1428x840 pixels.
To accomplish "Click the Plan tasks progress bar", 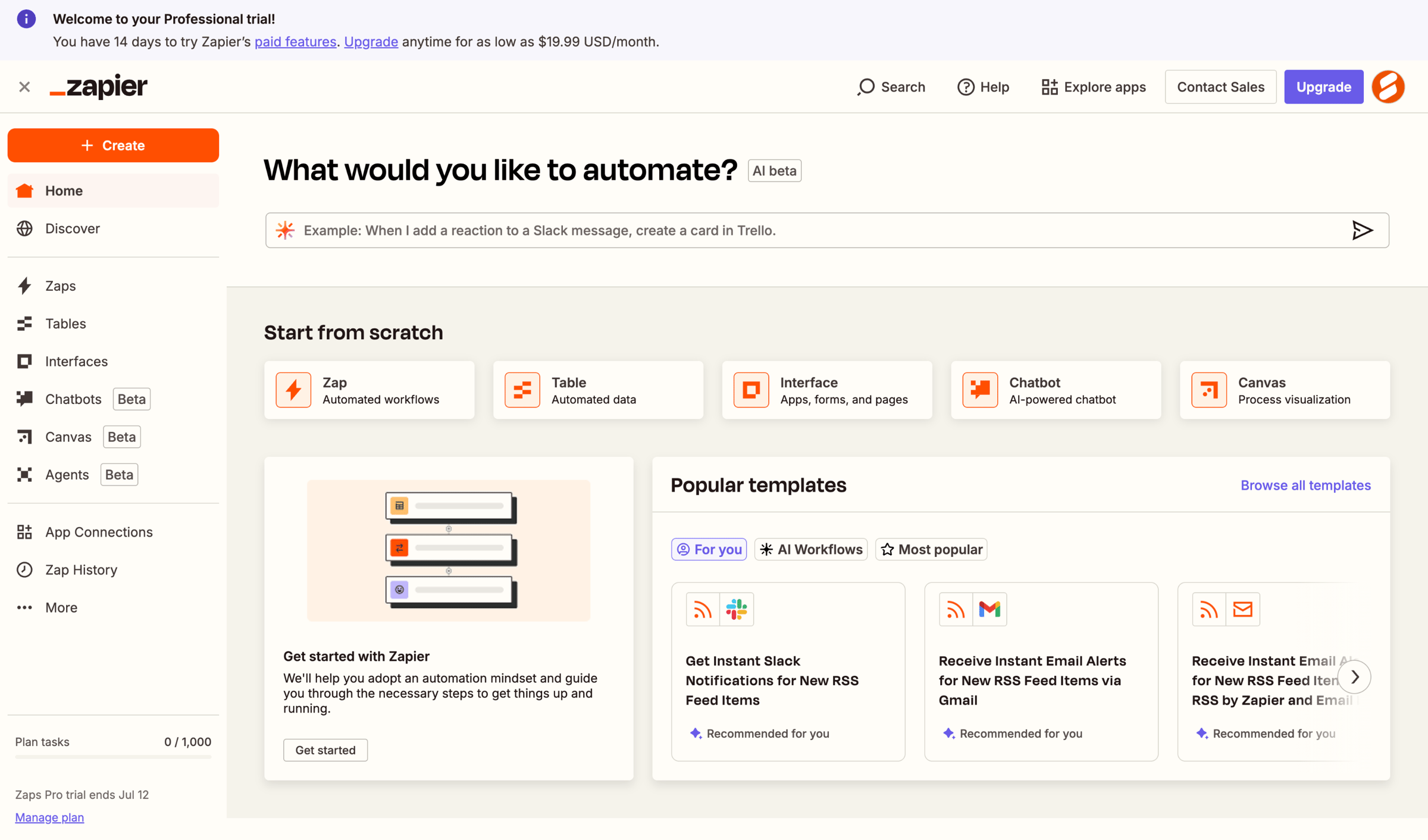I will point(113,757).
